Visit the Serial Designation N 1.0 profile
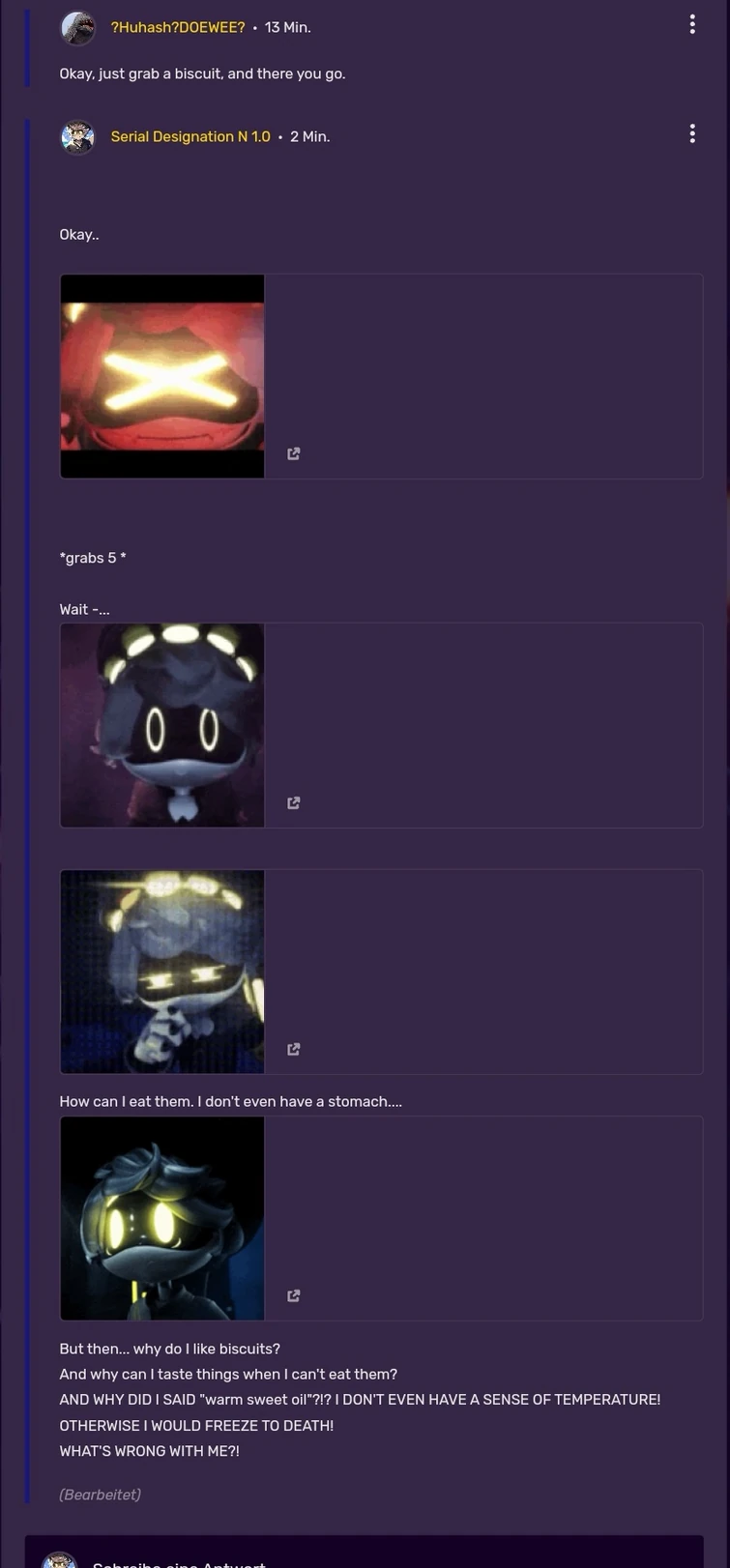 point(190,137)
